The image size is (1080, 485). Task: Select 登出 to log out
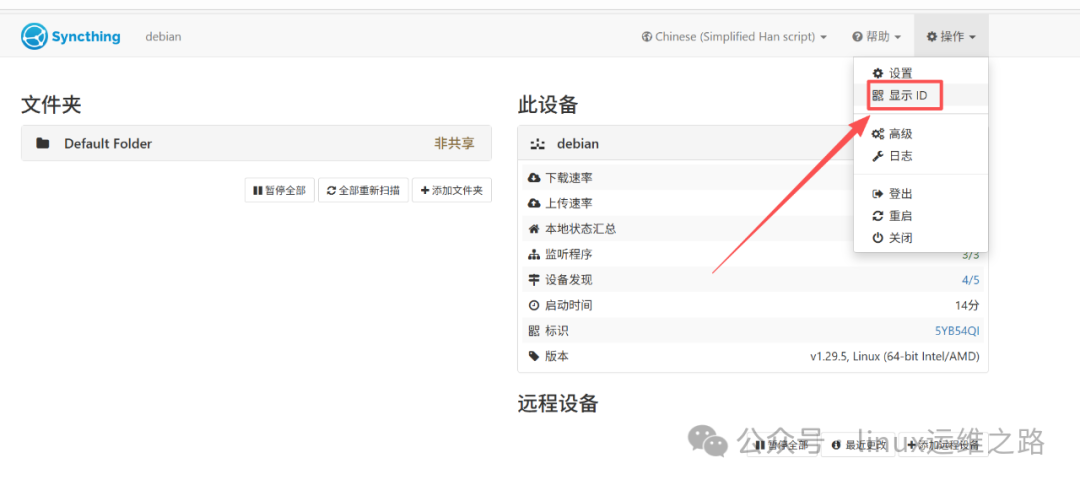pos(920,194)
